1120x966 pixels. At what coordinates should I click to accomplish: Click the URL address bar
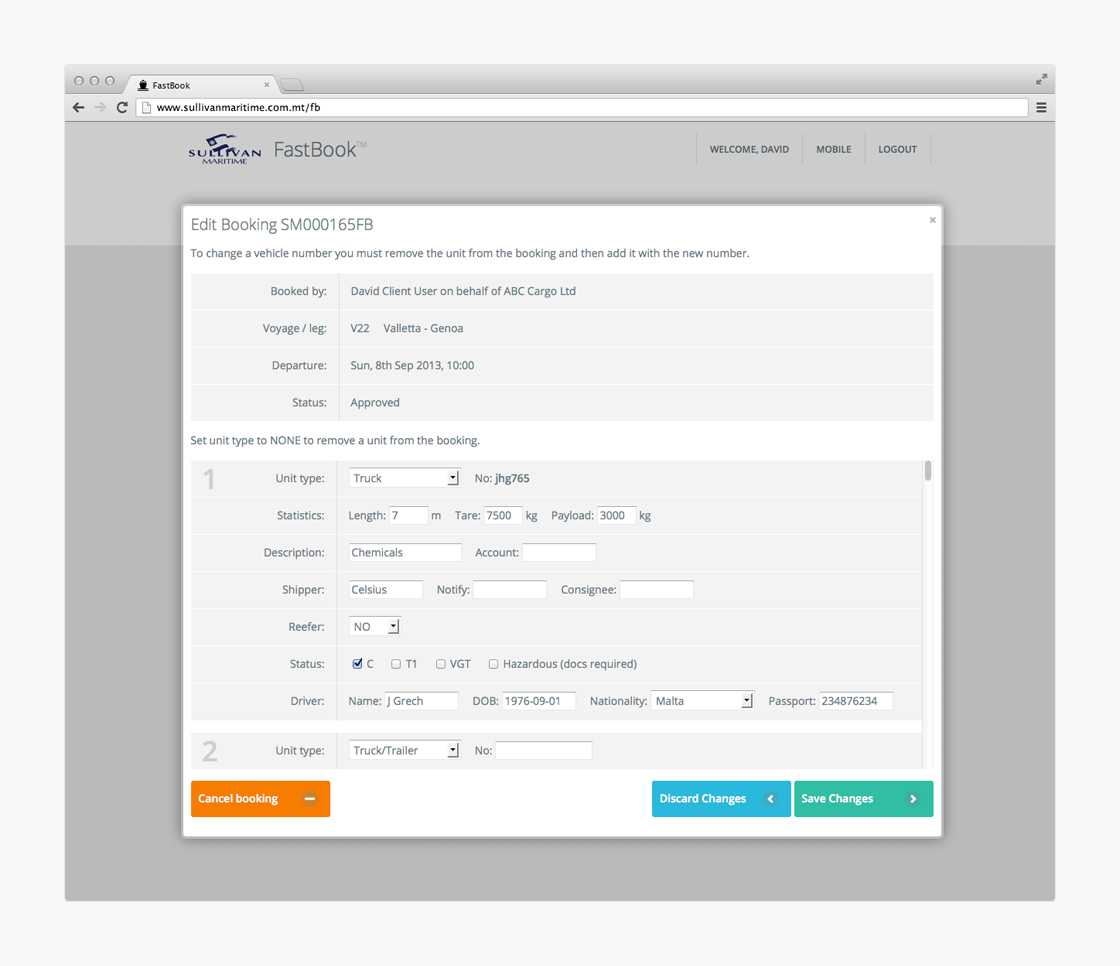pos(581,107)
